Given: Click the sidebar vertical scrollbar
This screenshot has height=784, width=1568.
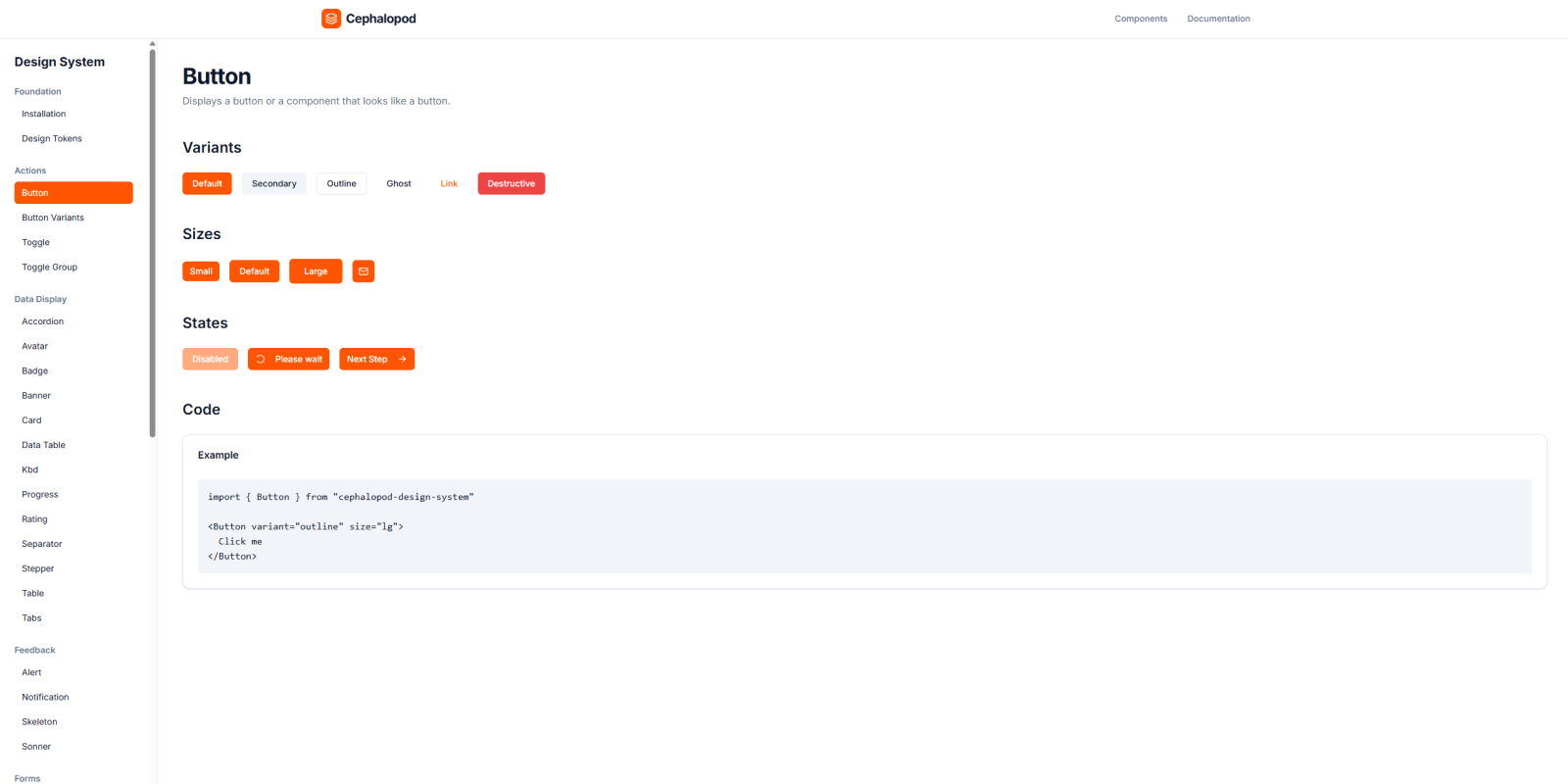Looking at the screenshot, I should [152, 243].
